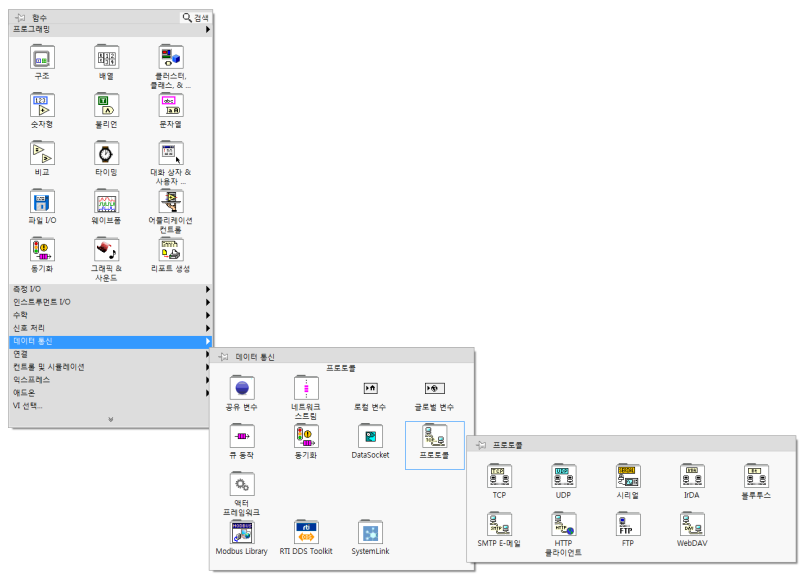Screen dimensions: 800x578
Task: Pin the 데이터 통신 subpalette
Action: [x=223, y=357]
